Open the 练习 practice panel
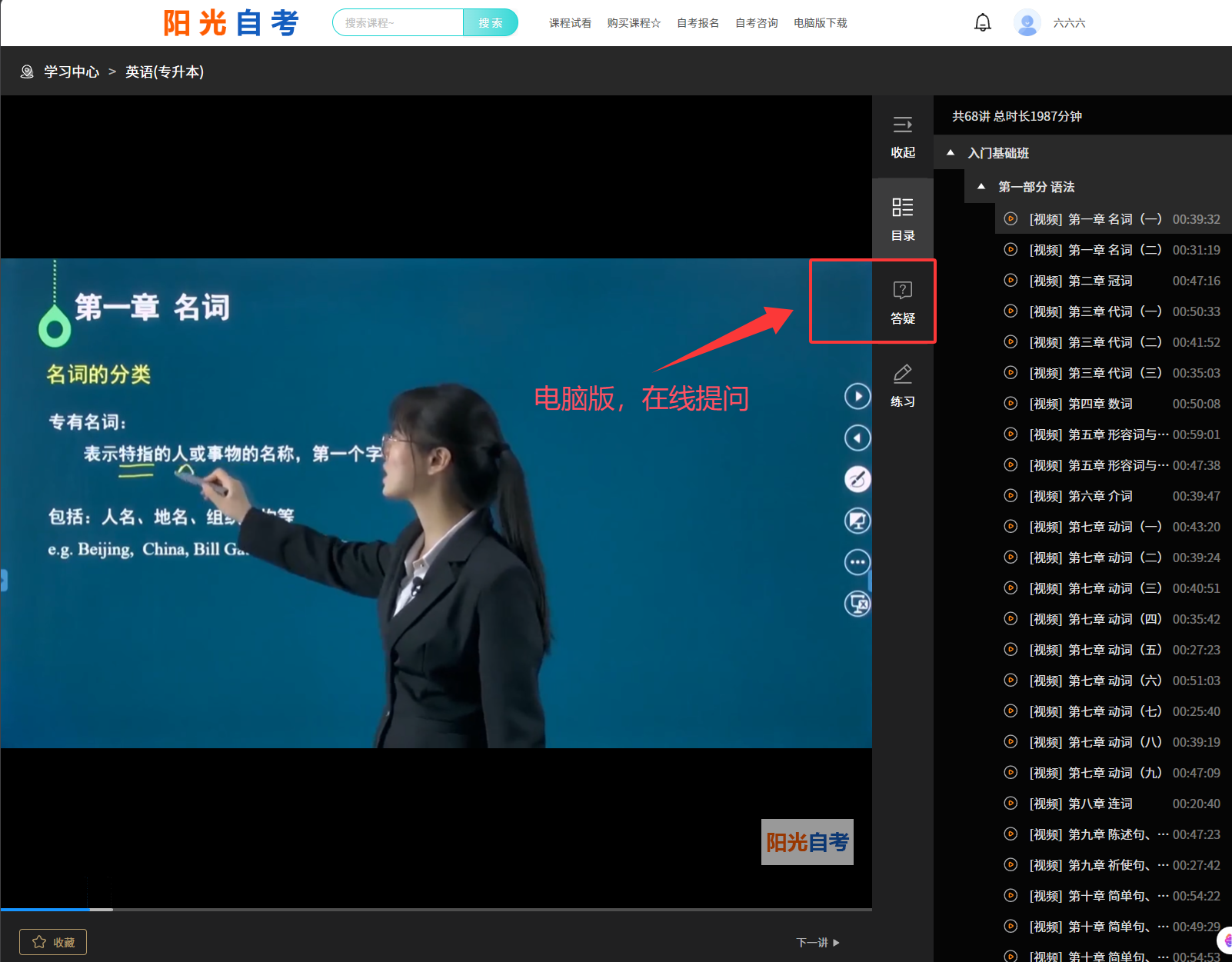 (902, 385)
